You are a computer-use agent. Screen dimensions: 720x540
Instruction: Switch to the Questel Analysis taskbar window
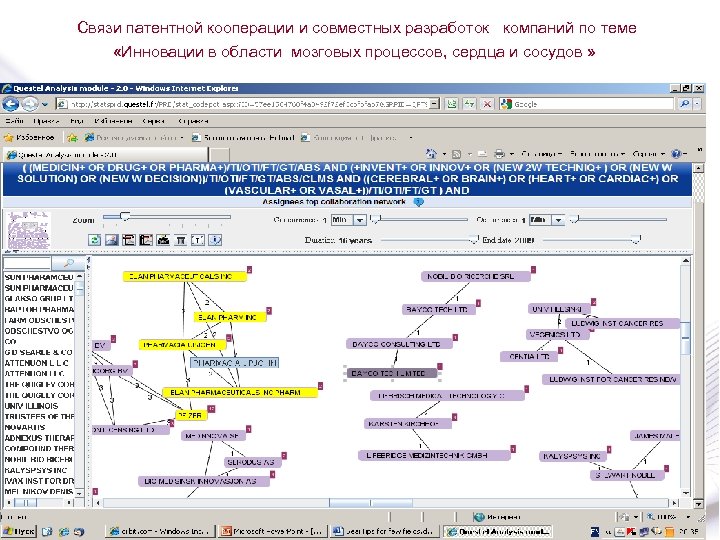[x=498, y=531]
